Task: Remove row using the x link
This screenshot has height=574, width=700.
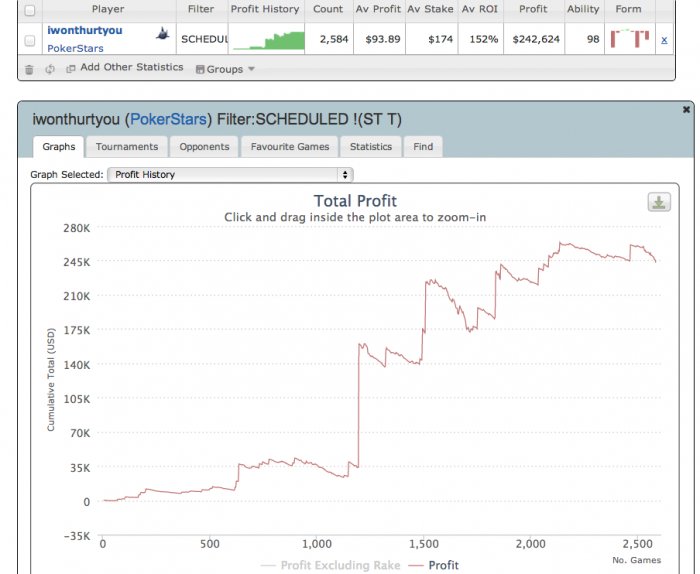Action: point(664,40)
